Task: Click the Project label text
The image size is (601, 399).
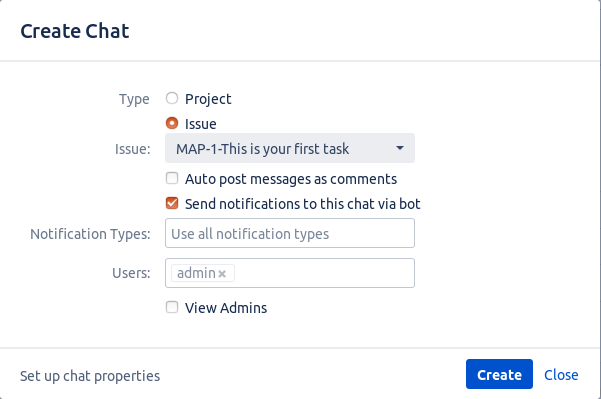Action: tap(208, 99)
